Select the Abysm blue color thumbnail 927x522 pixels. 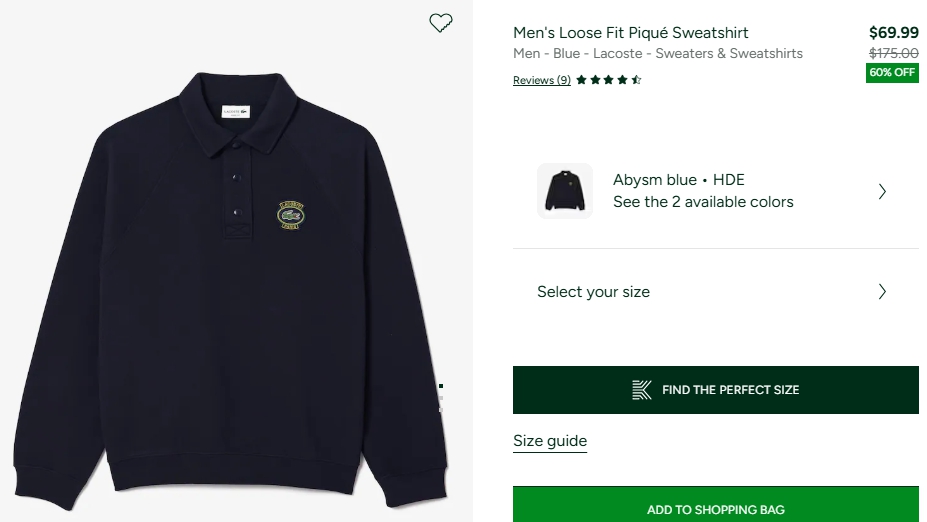pyautogui.click(x=565, y=191)
